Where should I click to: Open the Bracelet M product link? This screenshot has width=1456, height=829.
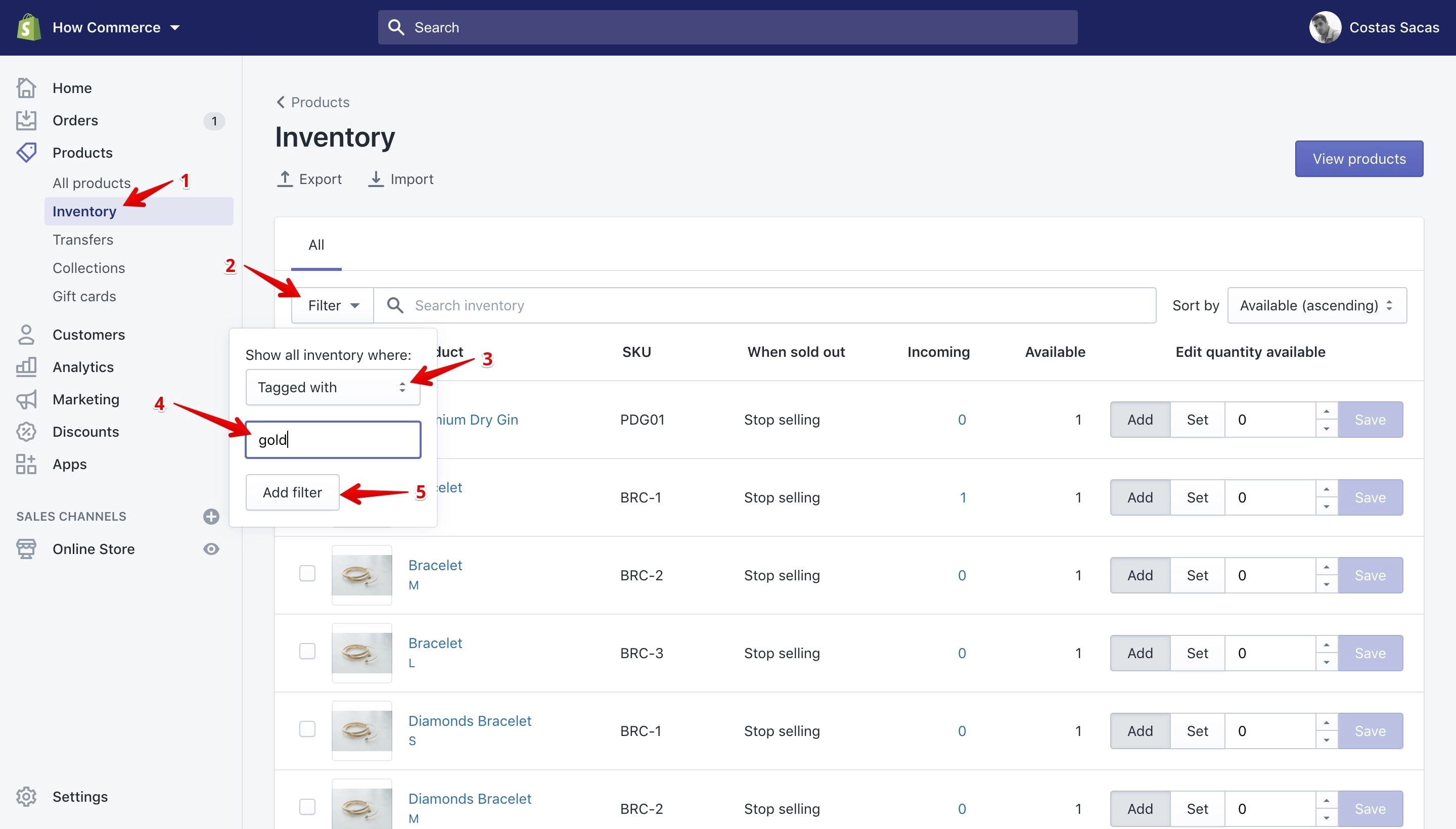tap(435, 565)
